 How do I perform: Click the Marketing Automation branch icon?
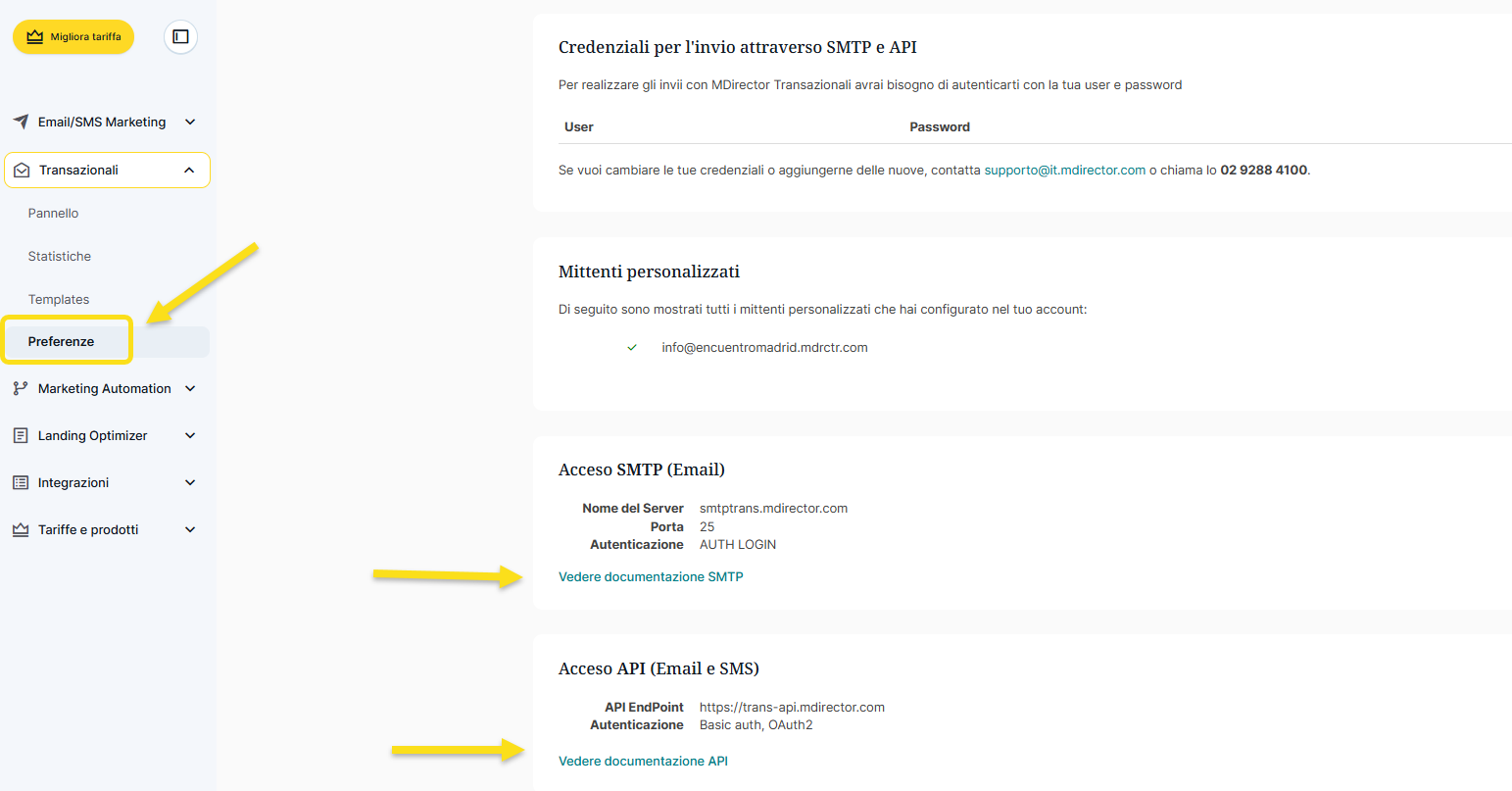(21, 388)
